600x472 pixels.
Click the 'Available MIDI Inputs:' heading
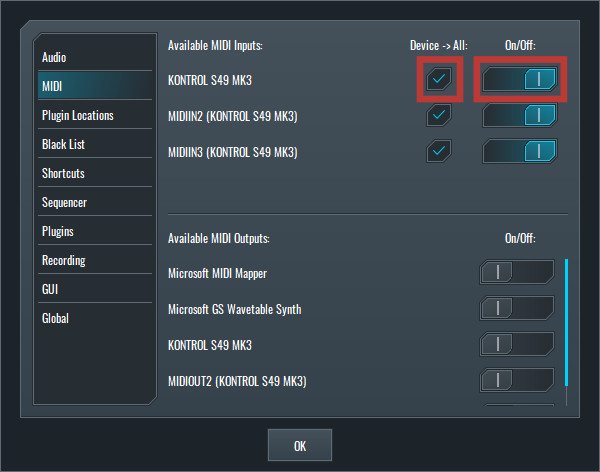215,46
